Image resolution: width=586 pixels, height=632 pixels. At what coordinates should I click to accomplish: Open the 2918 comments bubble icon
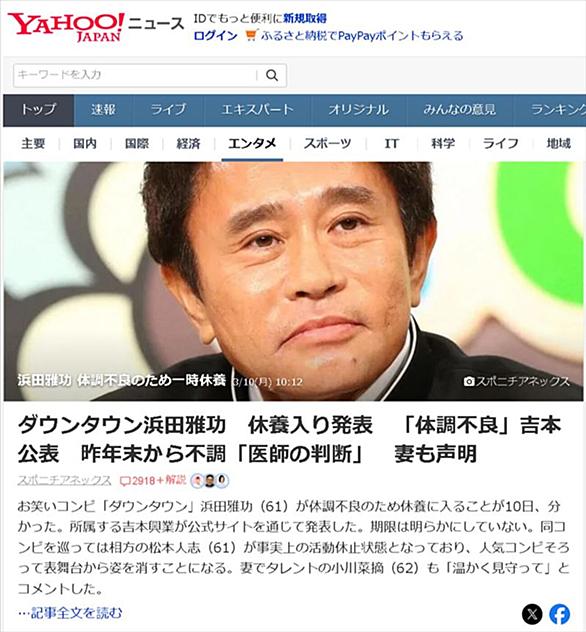click(x=126, y=481)
